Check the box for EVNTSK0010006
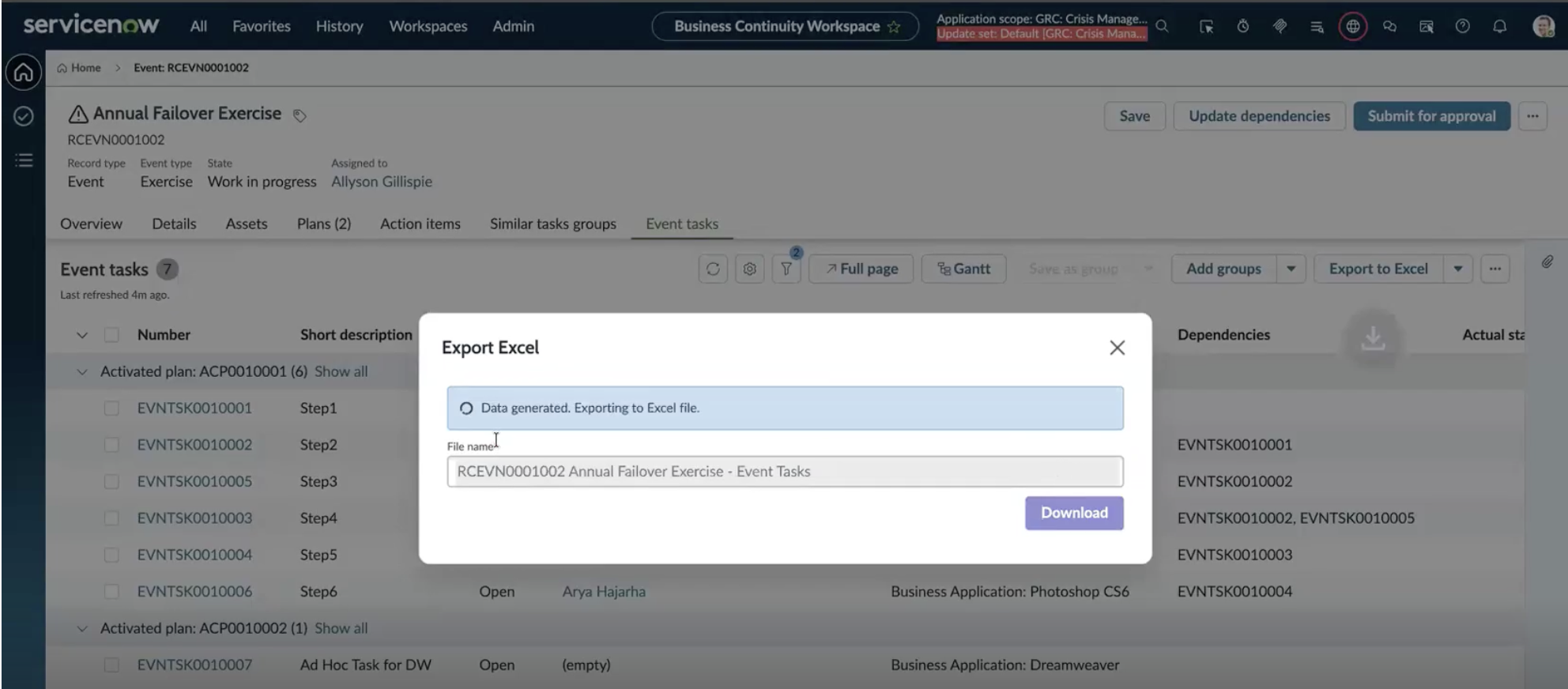This screenshot has height=689, width=1568. [x=111, y=592]
